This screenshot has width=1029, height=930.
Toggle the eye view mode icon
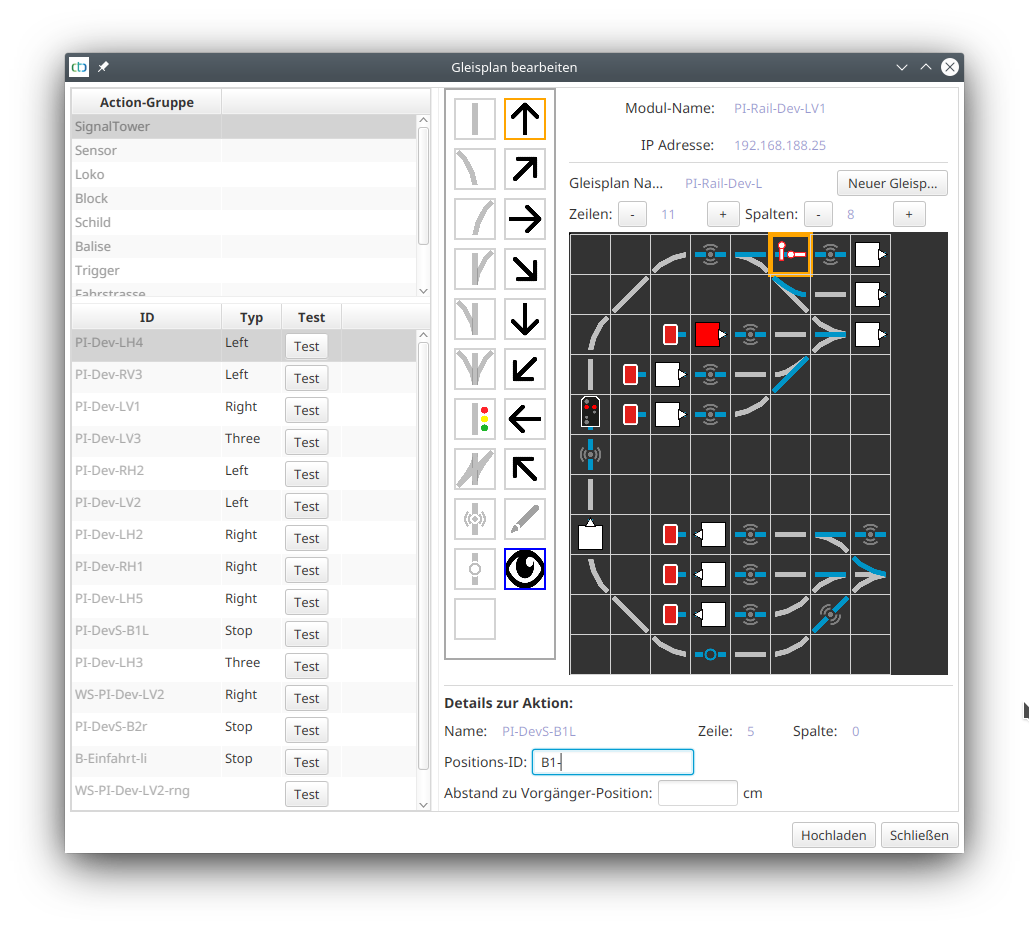(525, 569)
